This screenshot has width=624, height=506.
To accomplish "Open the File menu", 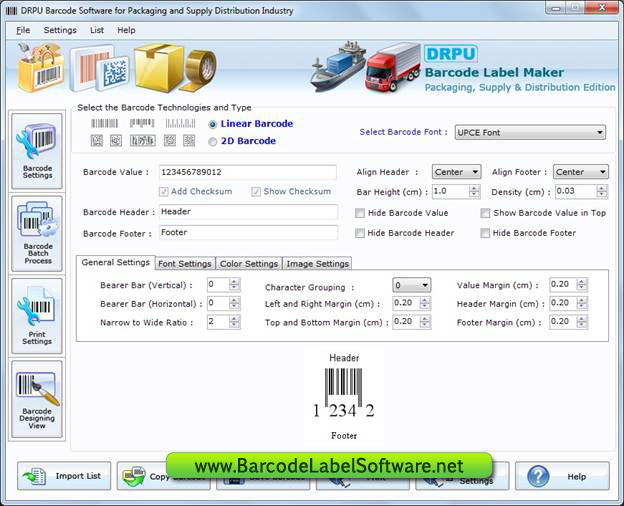I will [x=23, y=30].
